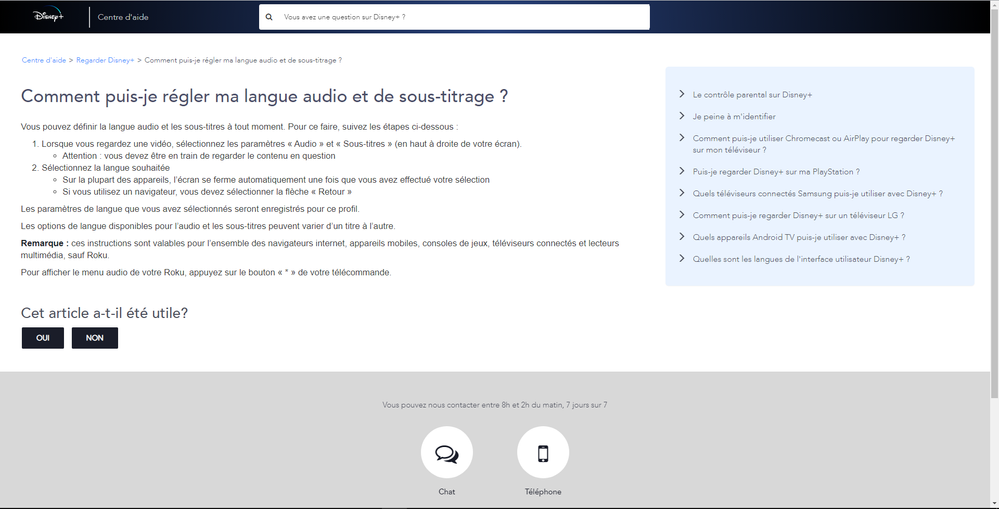Open téléviseur LG article link
The width and height of the screenshot is (999, 509).
click(x=798, y=215)
